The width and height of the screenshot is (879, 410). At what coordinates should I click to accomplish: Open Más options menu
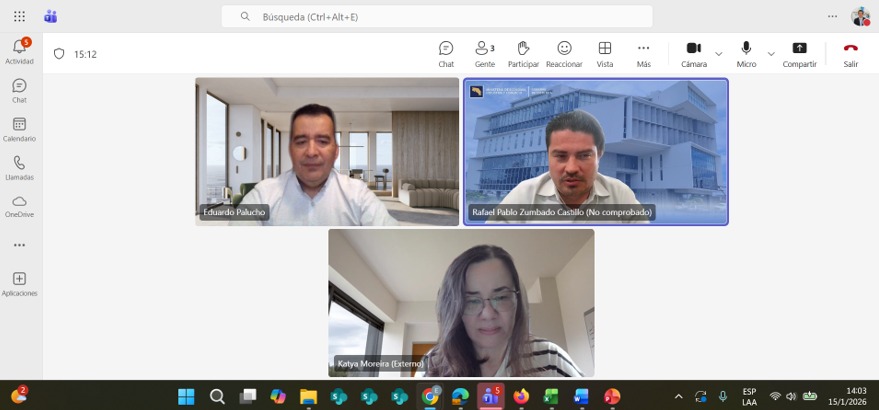644,54
